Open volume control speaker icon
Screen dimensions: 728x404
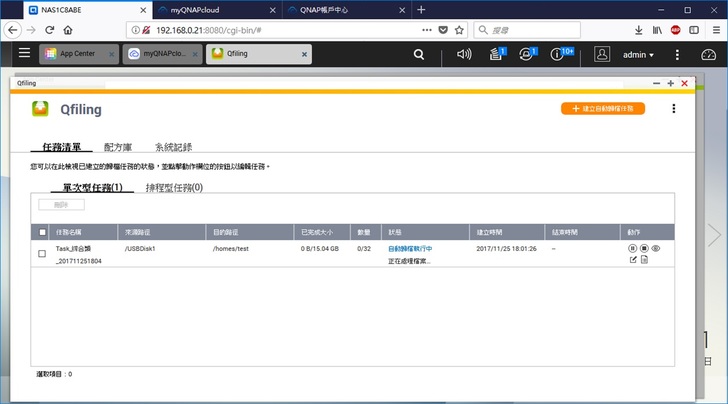pos(464,54)
